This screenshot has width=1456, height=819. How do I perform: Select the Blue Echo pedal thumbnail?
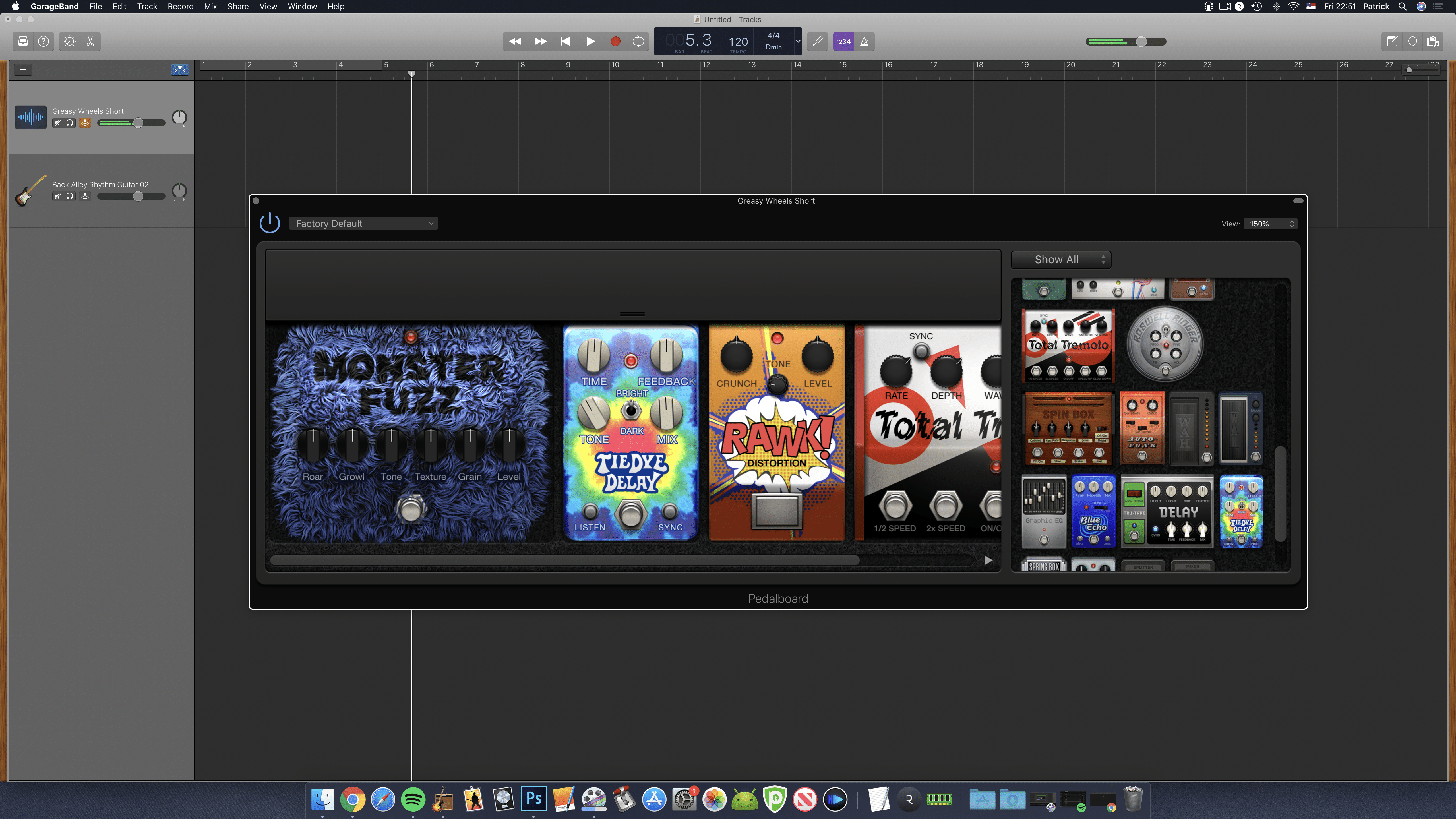click(1094, 511)
